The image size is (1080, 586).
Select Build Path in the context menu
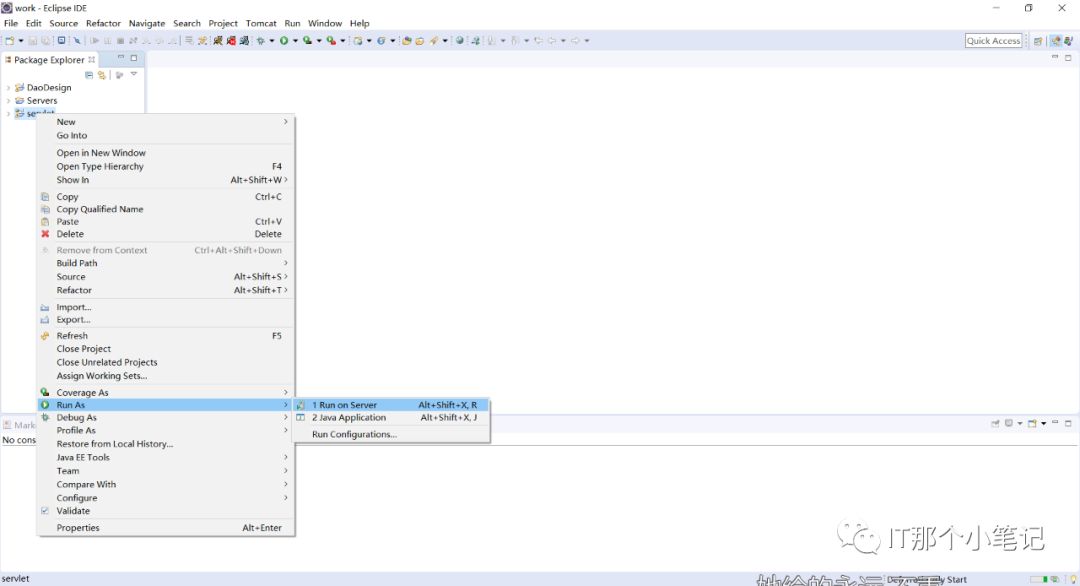click(165, 263)
